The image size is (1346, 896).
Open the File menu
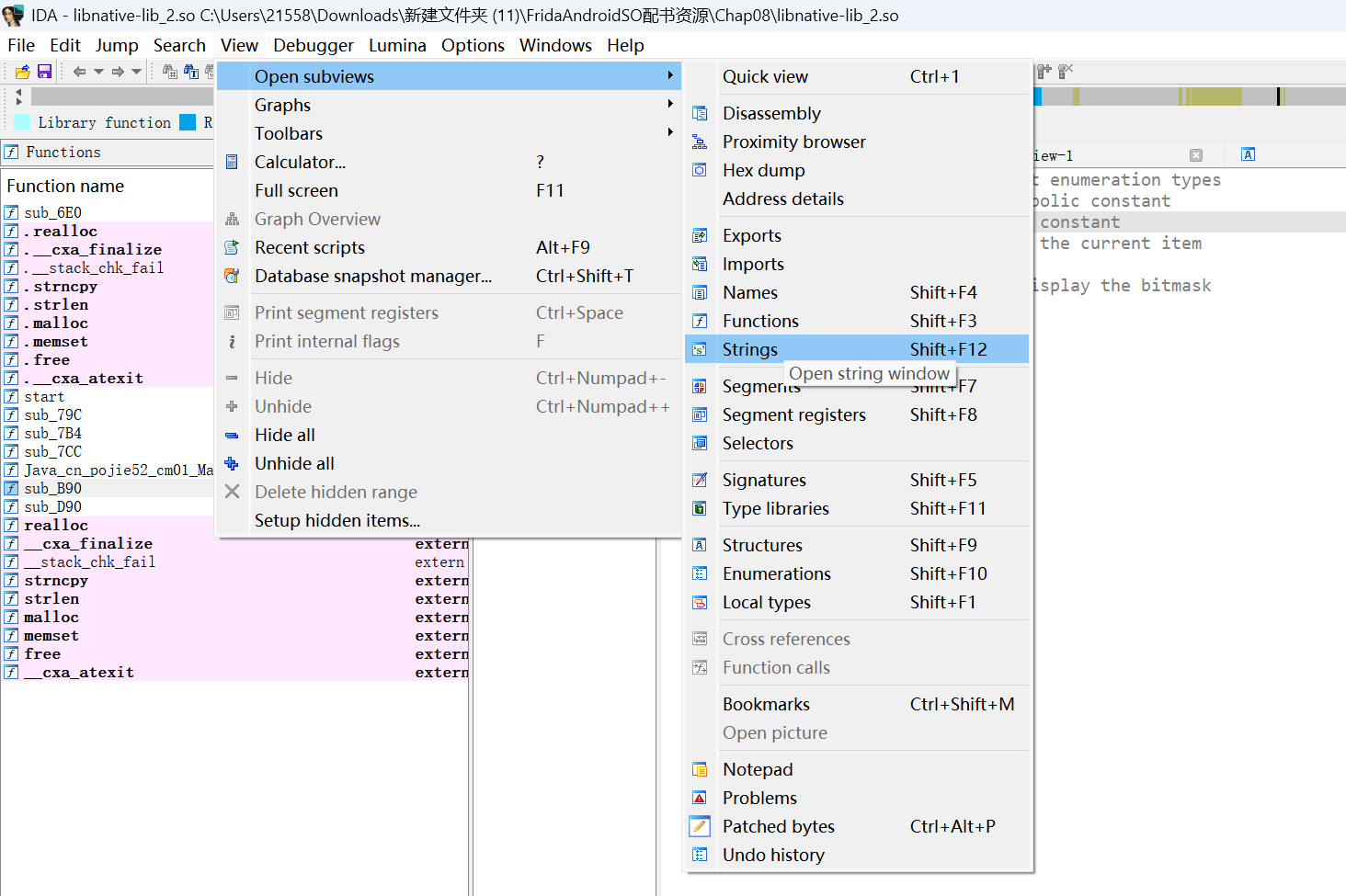[x=21, y=45]
